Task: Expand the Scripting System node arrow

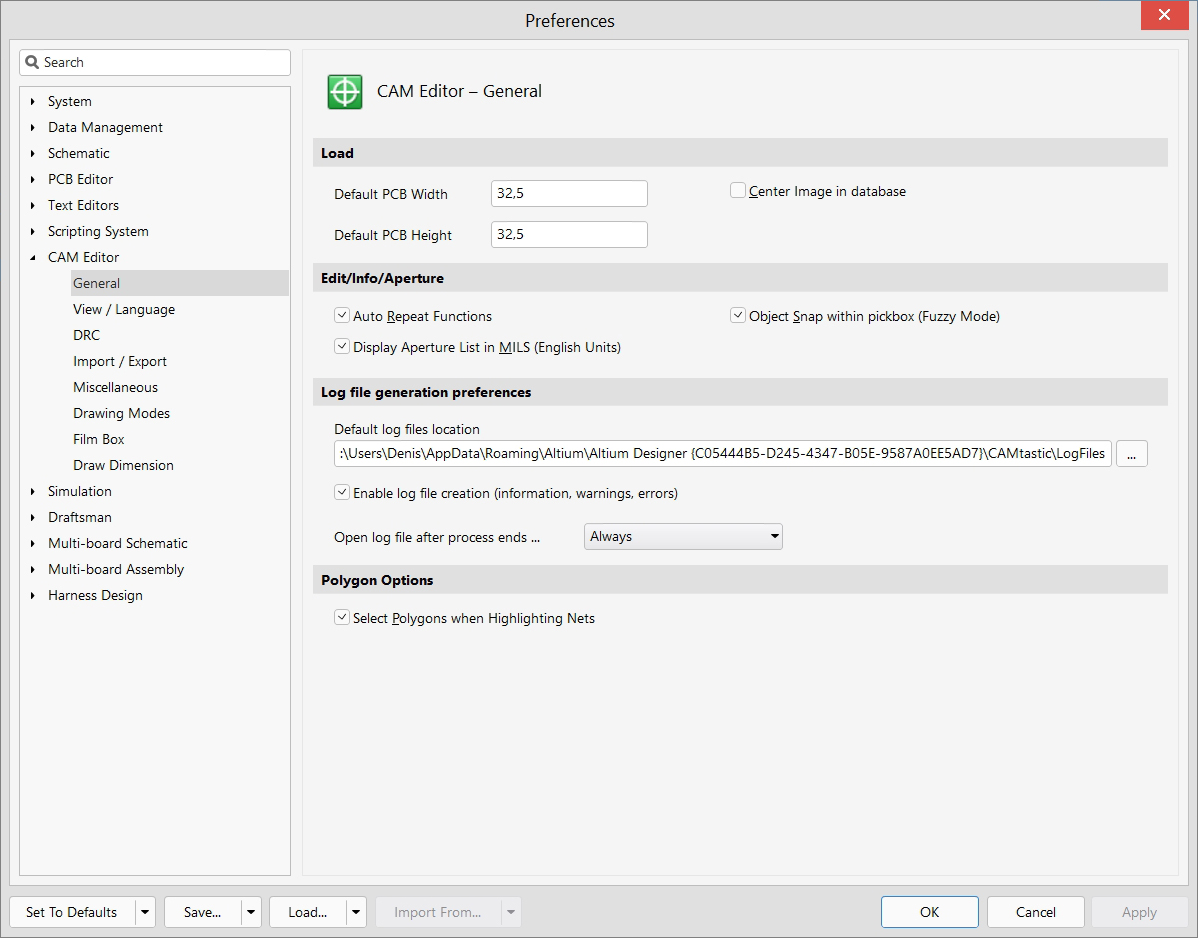Action: coord(33,231)
